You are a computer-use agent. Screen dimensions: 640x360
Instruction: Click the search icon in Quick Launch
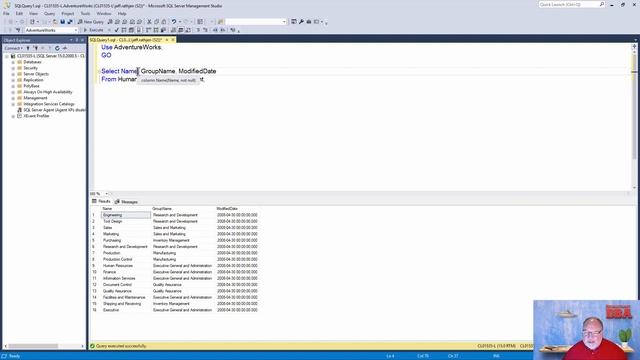tap(602, 4)
